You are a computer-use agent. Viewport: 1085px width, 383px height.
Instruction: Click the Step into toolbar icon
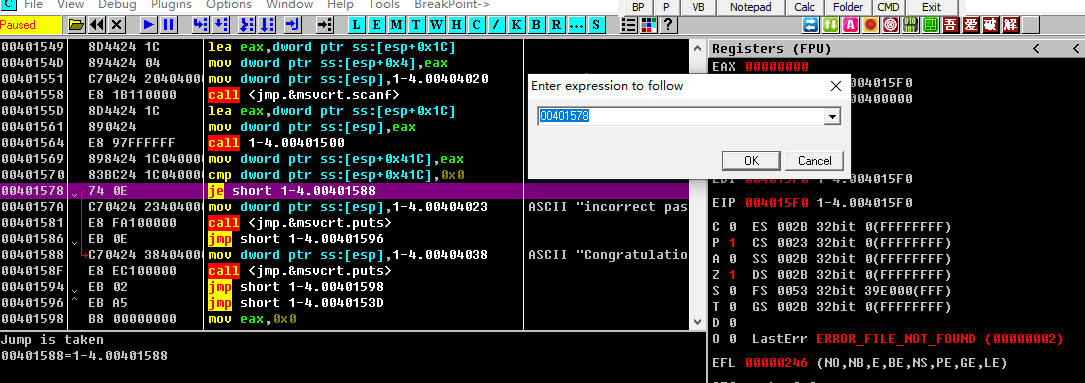200,25
